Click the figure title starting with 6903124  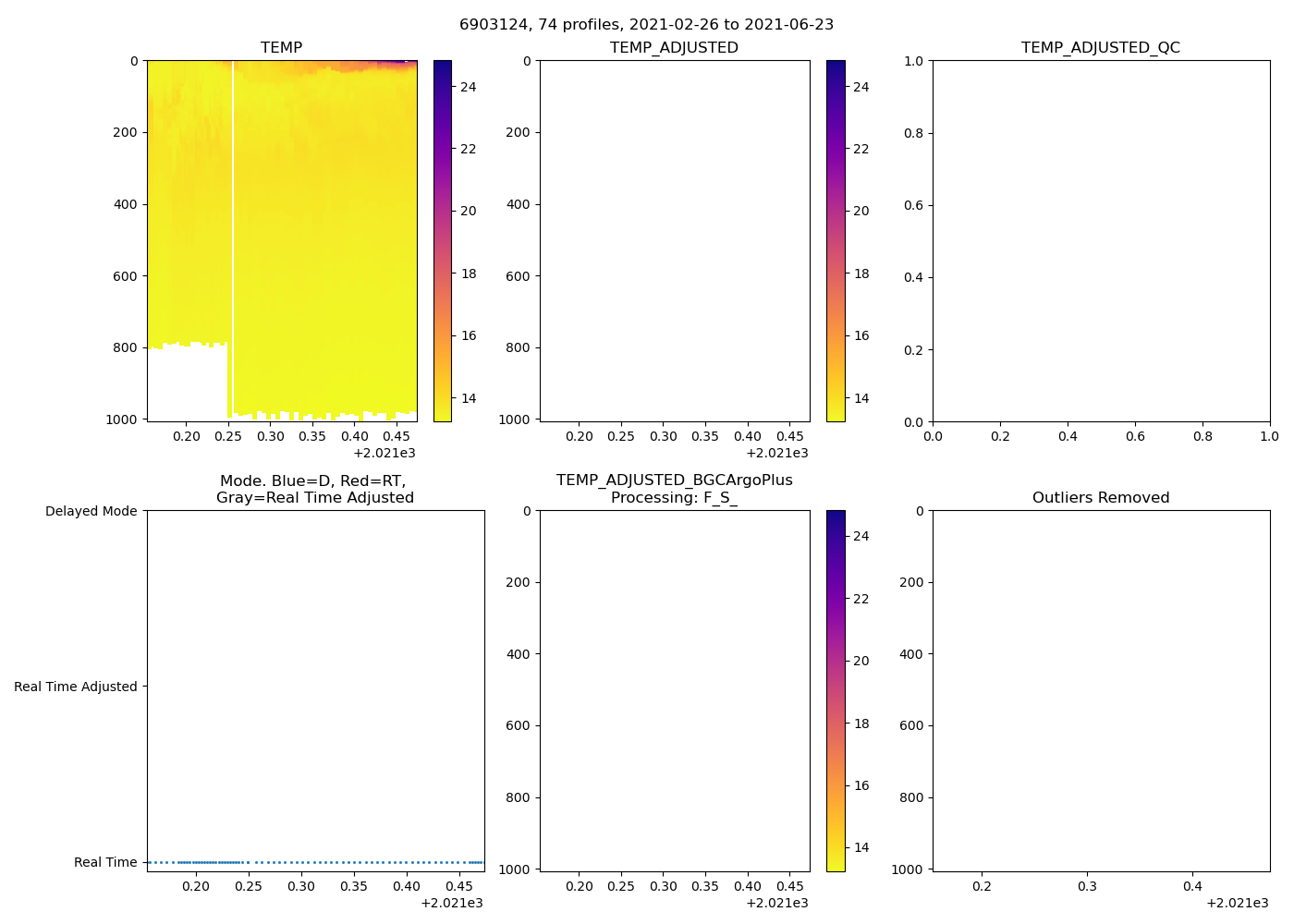[646, 25]
